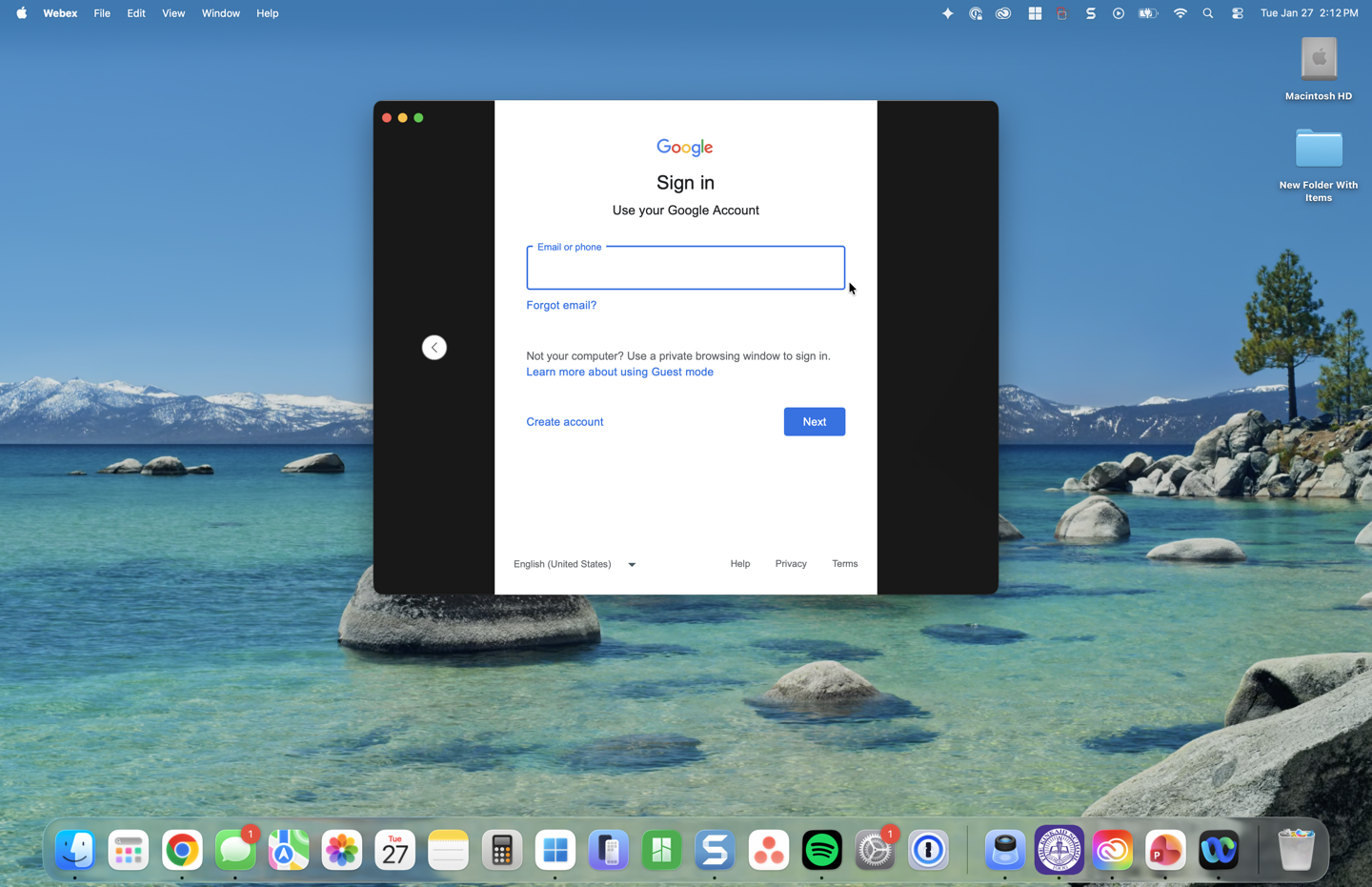Open Spotlight search magnifier icon
This screenshot has height=887, width=1372.
[x=1208, y=13]
